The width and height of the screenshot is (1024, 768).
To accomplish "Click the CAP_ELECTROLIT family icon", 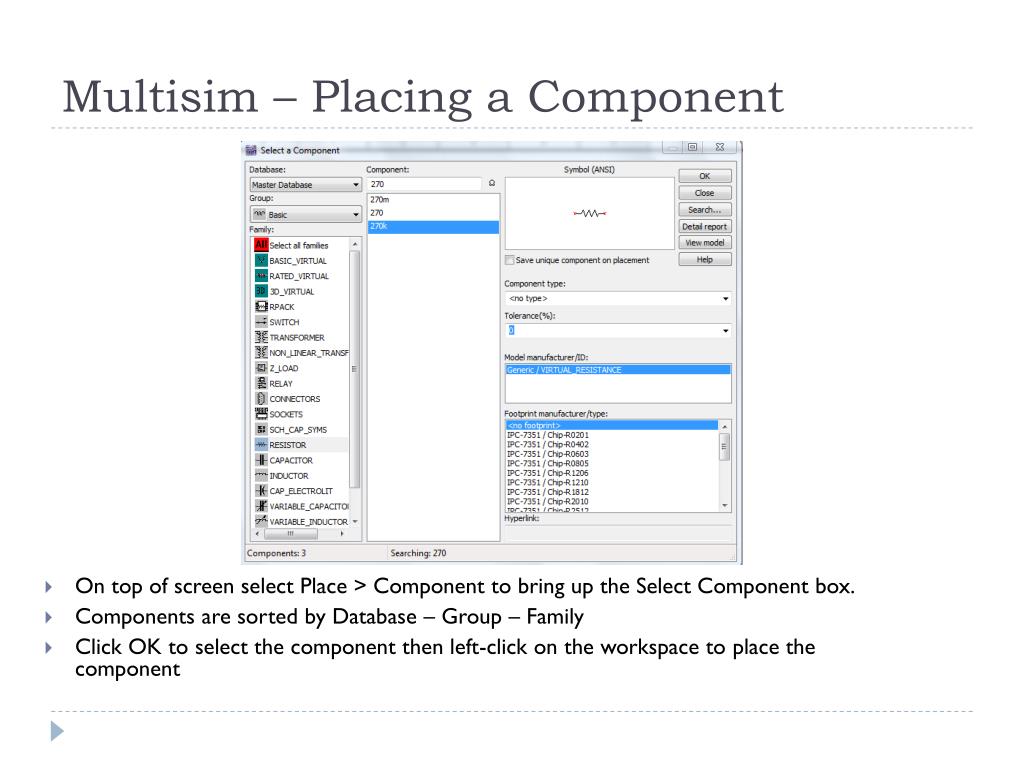I will pyautogui.click(x=261, y=490).
